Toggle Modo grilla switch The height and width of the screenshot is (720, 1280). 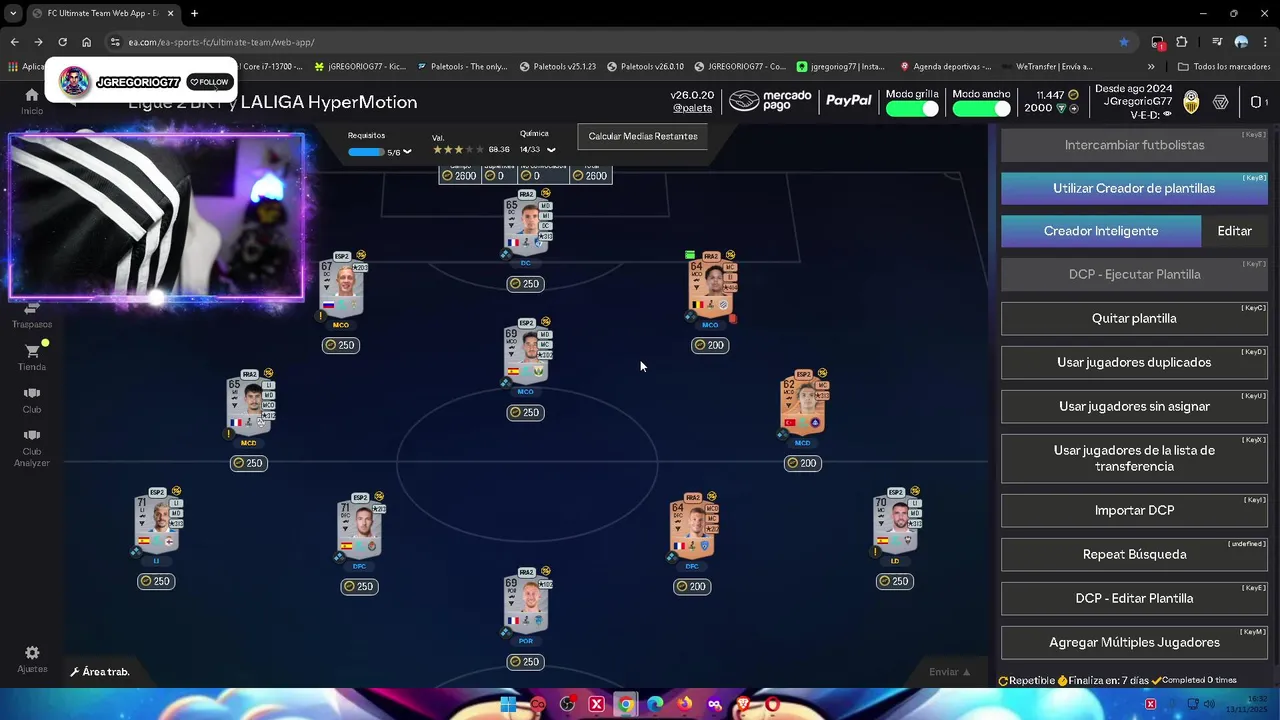[x=912, y=109]
